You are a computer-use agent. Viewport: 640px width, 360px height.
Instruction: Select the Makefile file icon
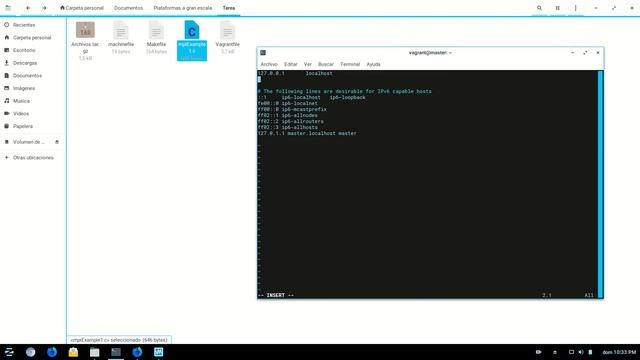pyautogui.click(x=156, y=37)
